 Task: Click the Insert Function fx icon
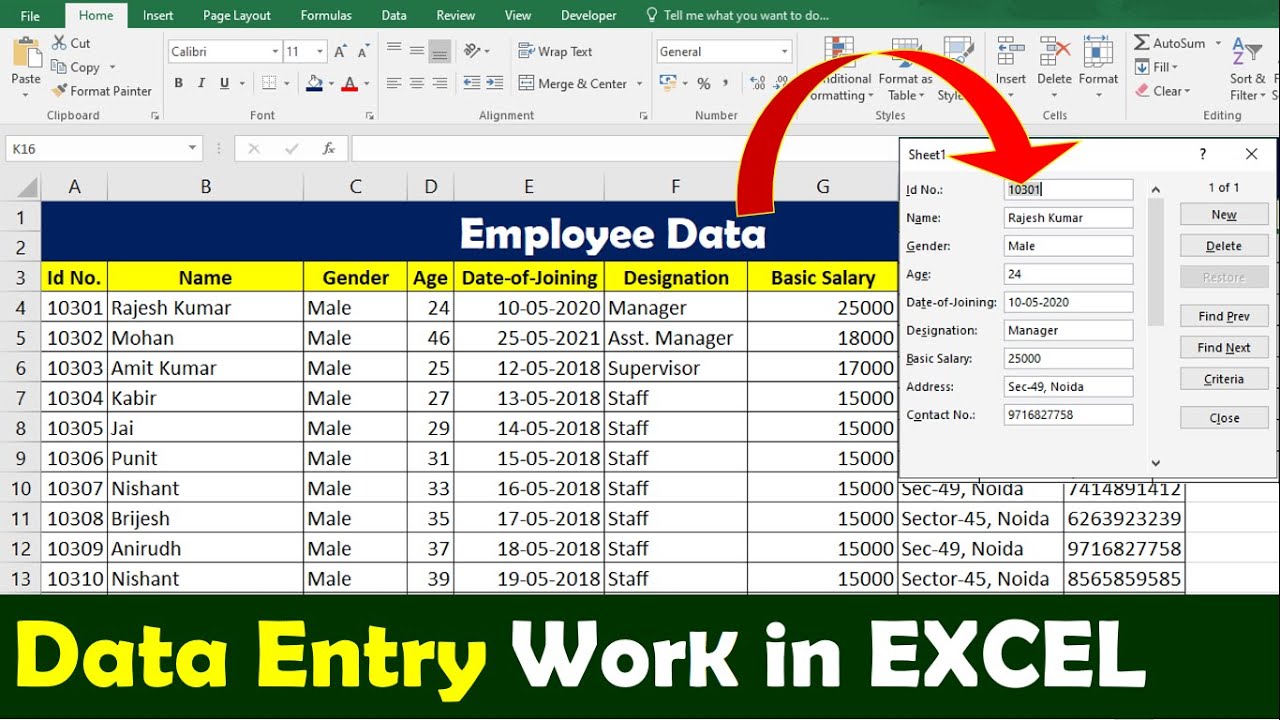click(328, 149)
